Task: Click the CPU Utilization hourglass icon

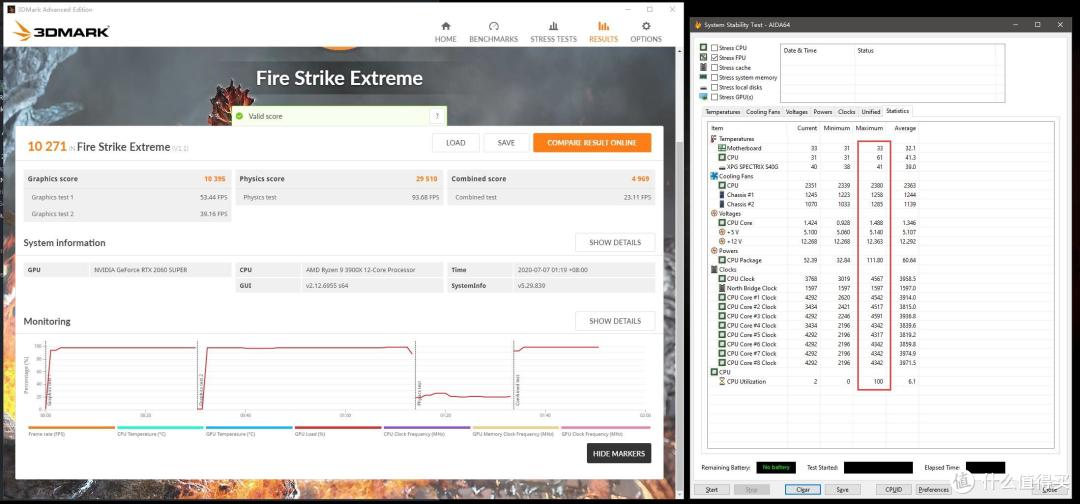Action: click(722, 381)
